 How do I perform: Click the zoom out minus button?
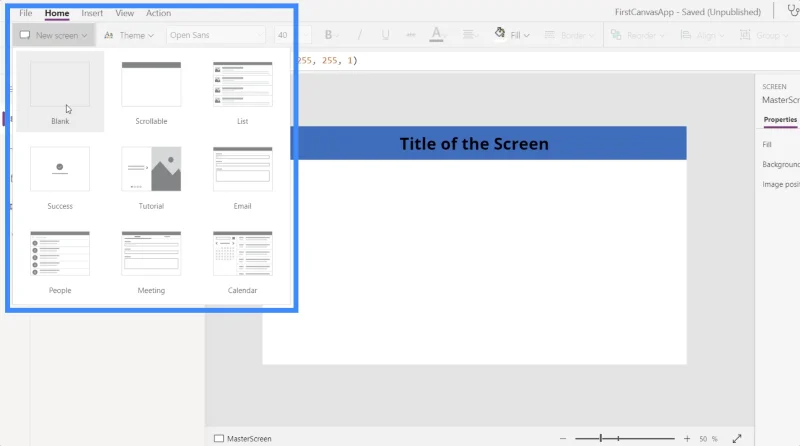tap(563, 438)
